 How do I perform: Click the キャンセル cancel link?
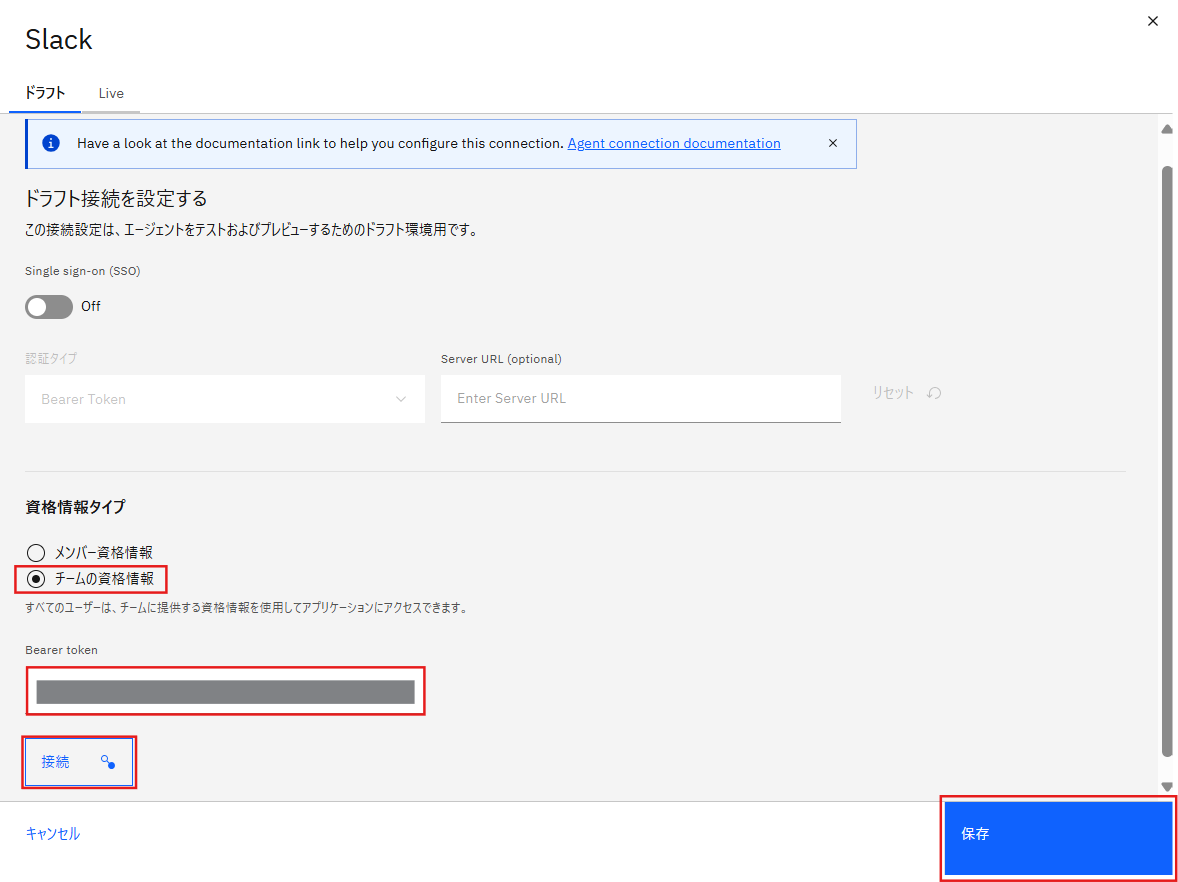[53, 833]
